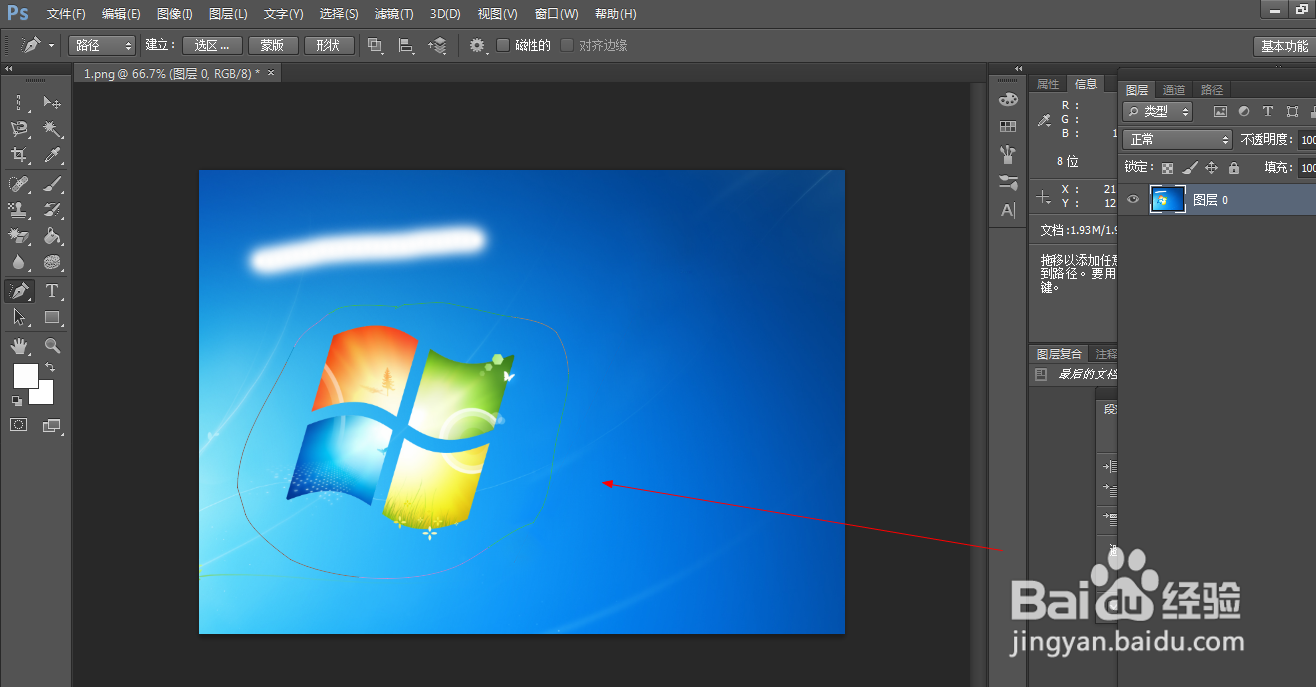The width and height of the screenshot is (1316, 687).
Task: Open path arrangement options
Action: click(x=437, y=45)
